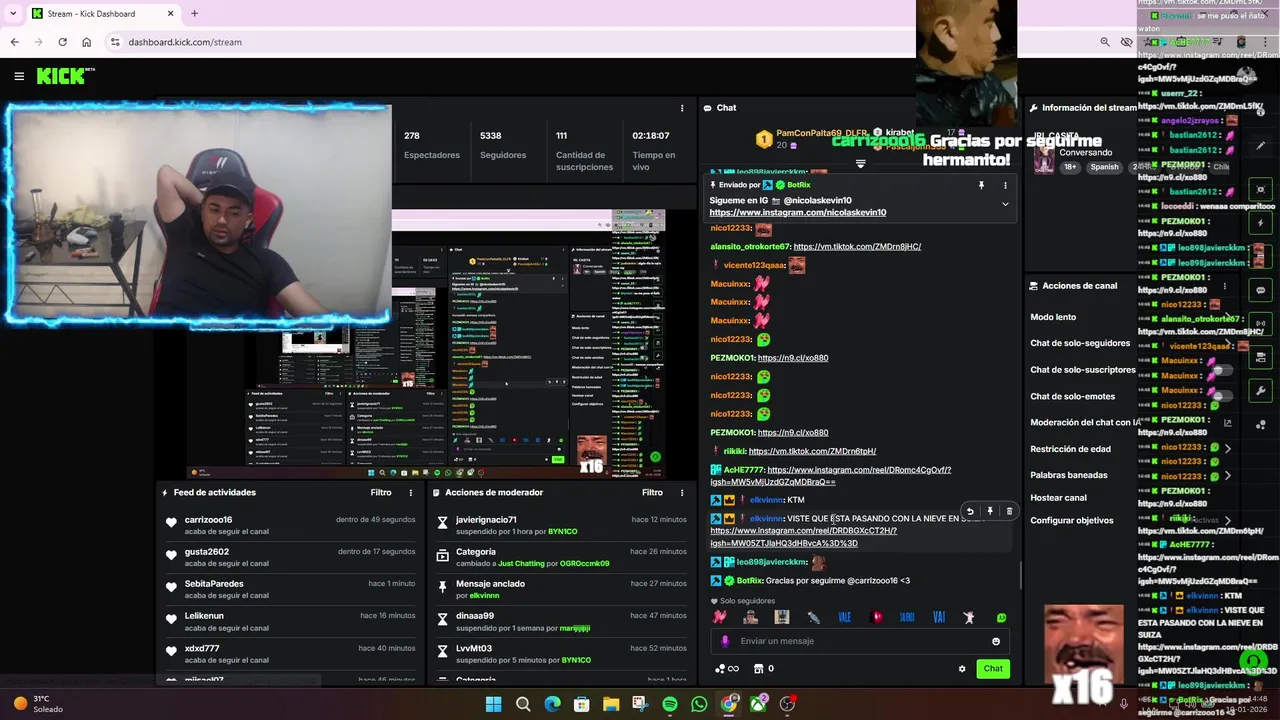Click carrizooo16 in the activity feed

point(208,520)
